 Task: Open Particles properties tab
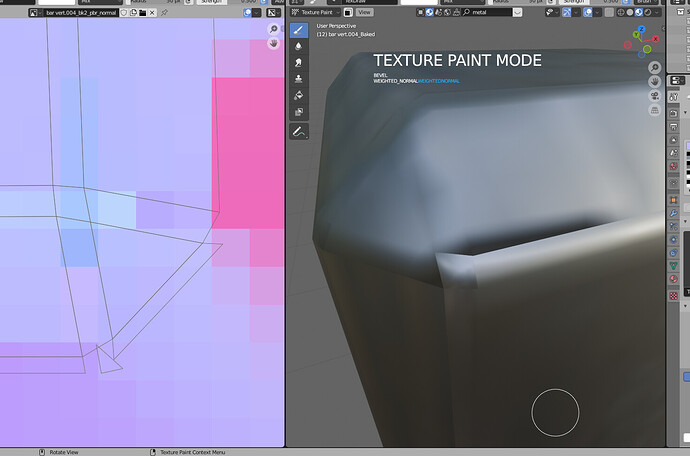click(674, 227)
